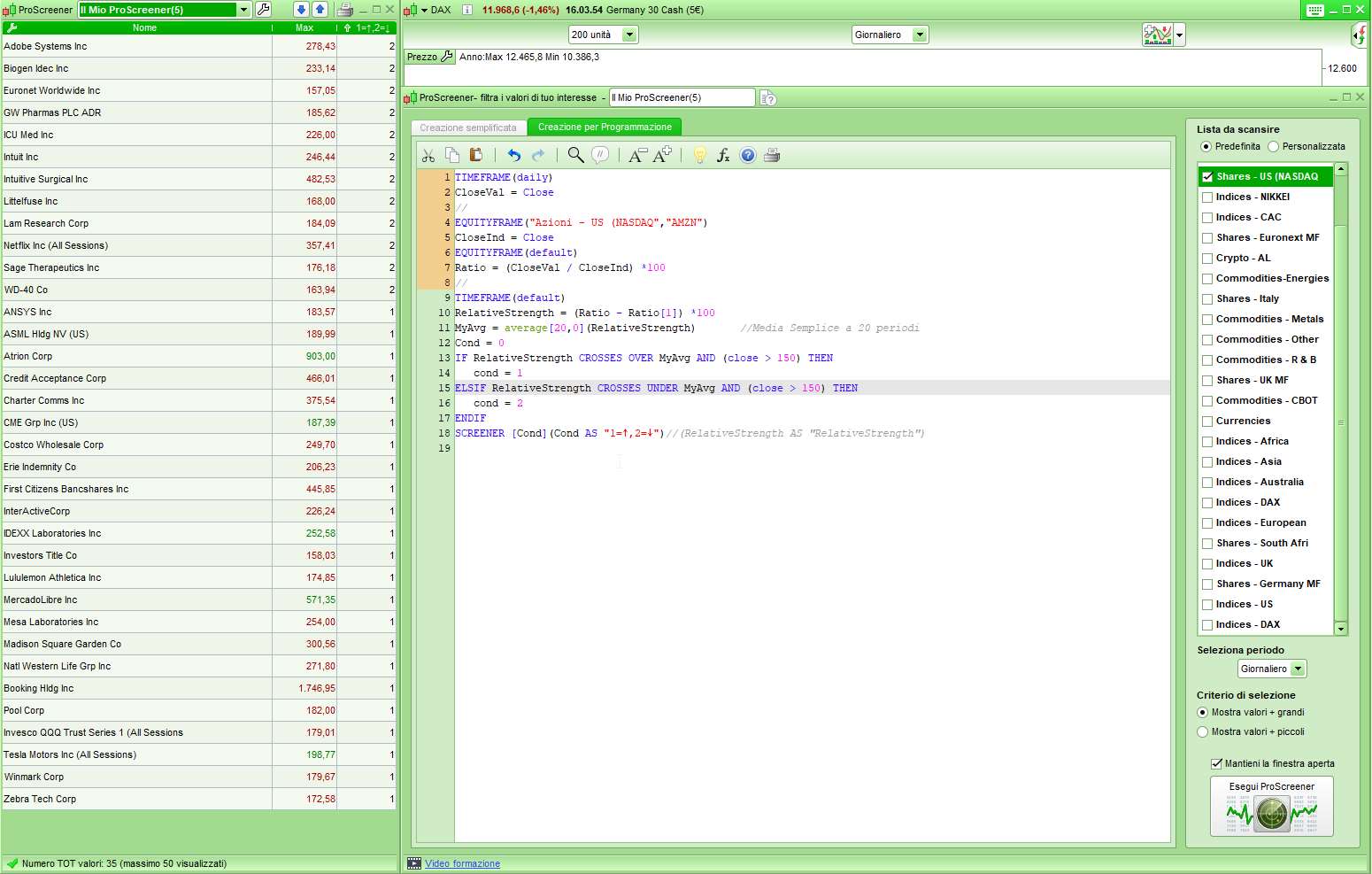Click the wrench icon beside ProScreener dropdown

point(263,10)
